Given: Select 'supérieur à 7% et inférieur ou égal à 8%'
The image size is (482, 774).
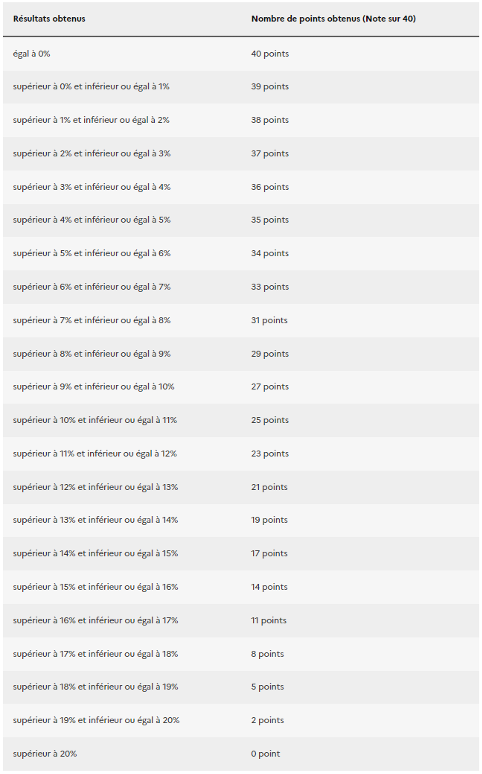Looking at the screenshot, I should (91, 320).
